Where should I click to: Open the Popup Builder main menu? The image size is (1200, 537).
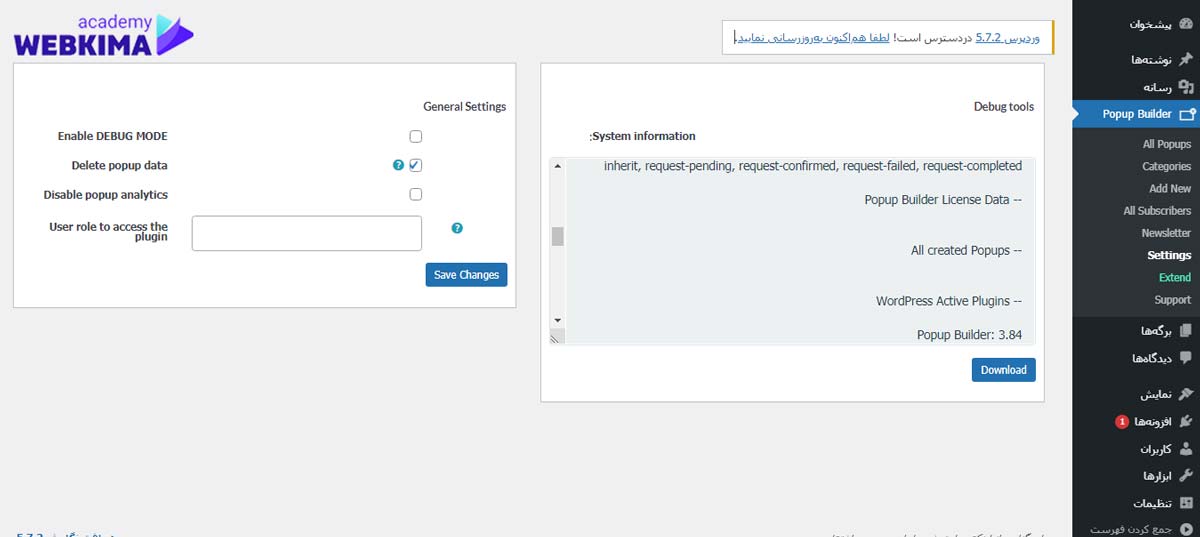tap(1136, 114)
